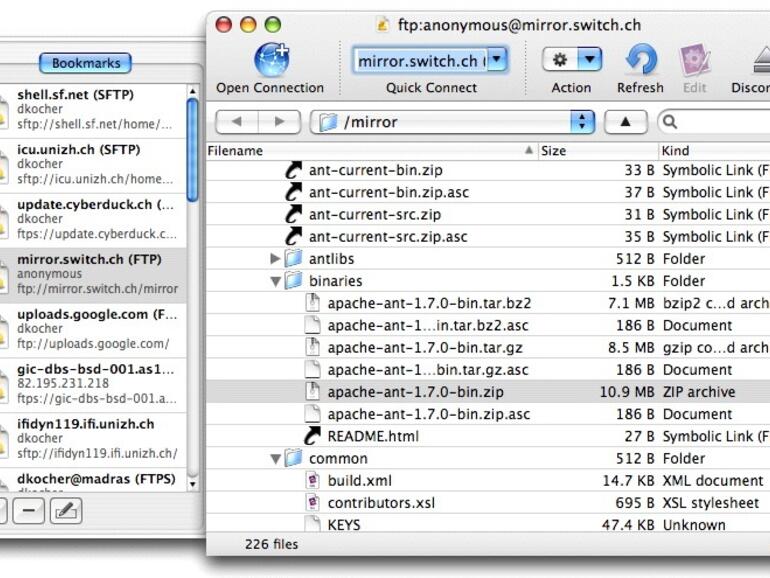Click the bookmark list scrollbar thumb

coord(192,150)
